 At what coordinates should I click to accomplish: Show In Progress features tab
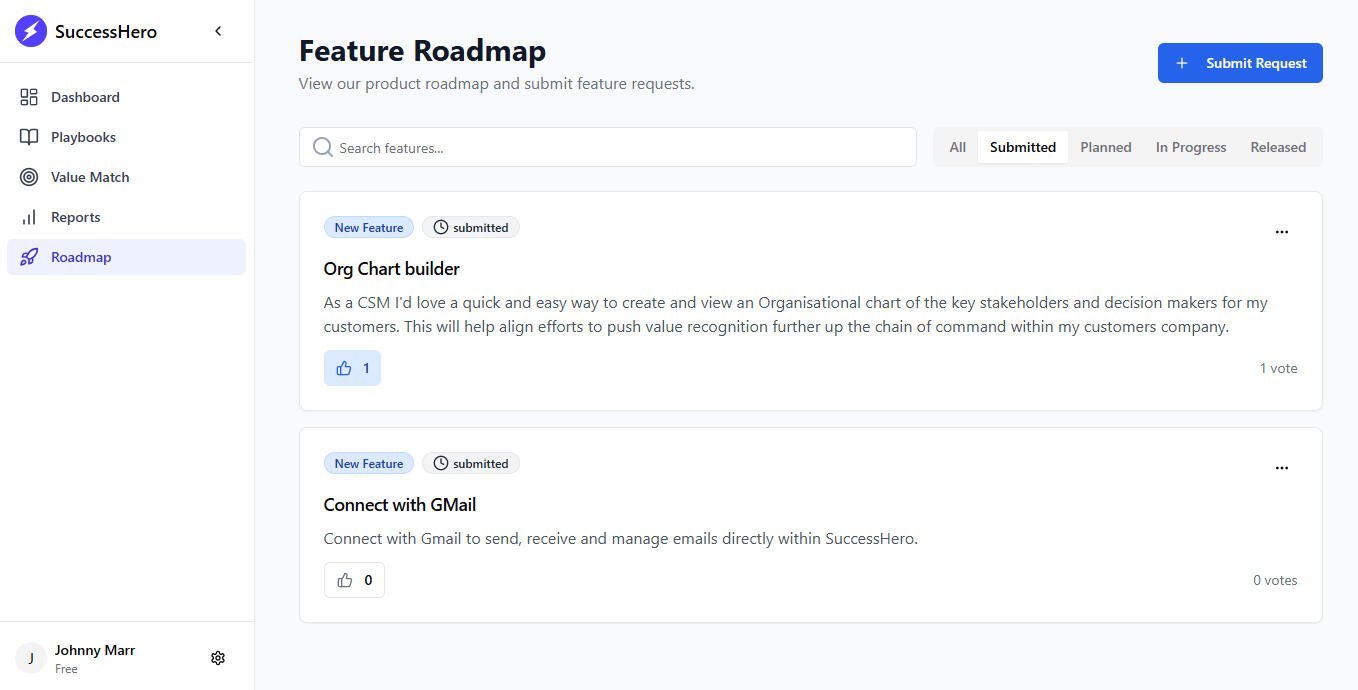coord(1190,147)
